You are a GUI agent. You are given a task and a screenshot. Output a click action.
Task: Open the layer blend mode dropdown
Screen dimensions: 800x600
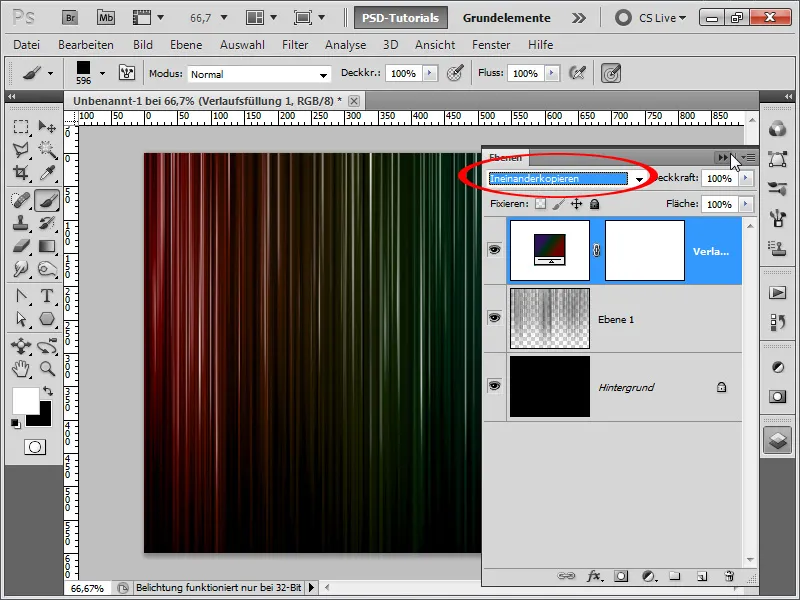coord(639,179)
